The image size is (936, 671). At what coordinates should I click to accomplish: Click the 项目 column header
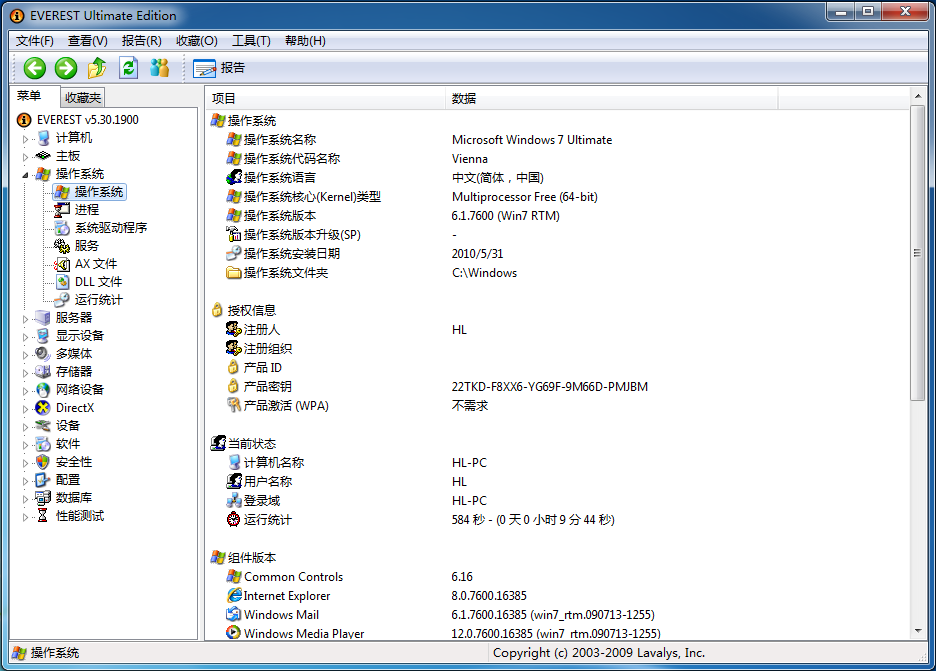coord(326,99)
